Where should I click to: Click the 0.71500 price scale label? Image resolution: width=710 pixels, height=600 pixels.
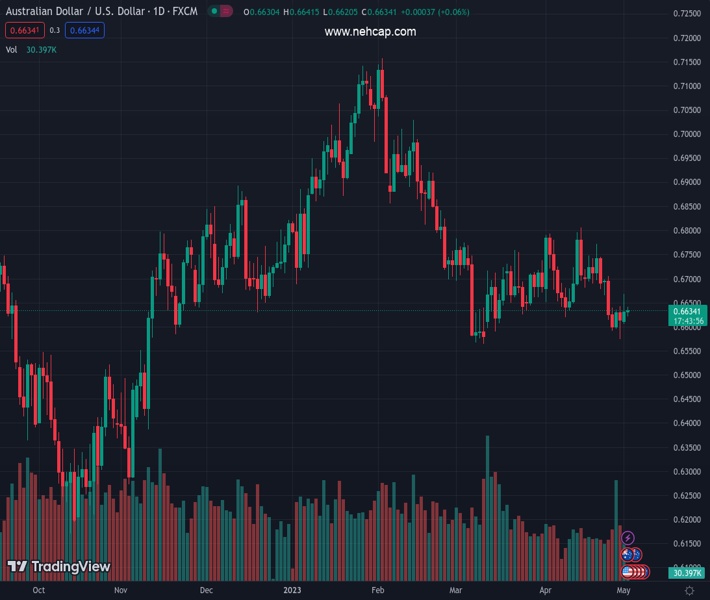[687, 62]
